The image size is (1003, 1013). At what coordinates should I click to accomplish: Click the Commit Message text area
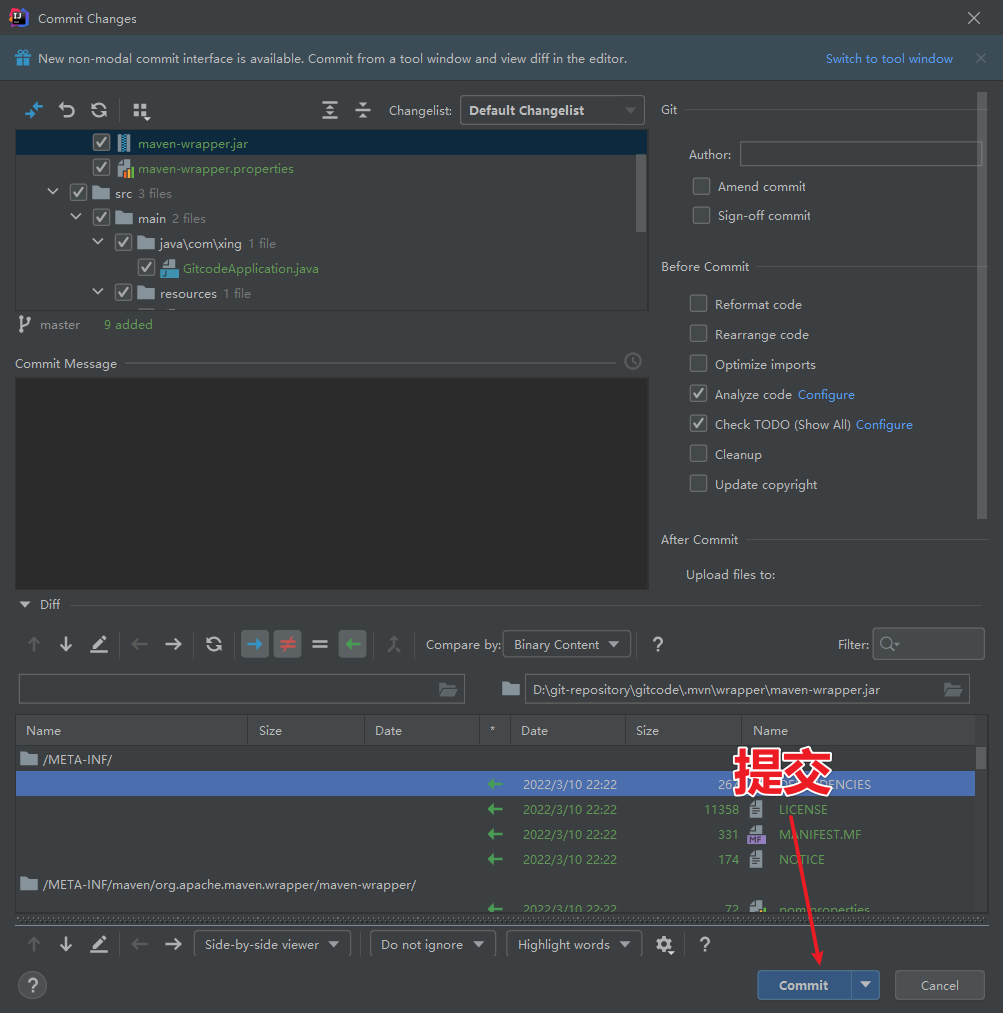[x=331, y=482]
